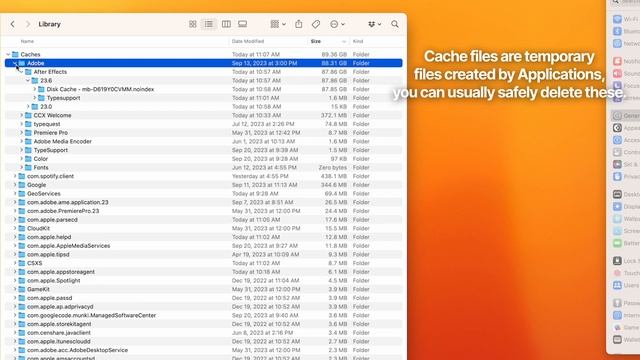The height and width of the screenshot is (360, 640).
Task: Click the Color folder icon
Action: coord(28,159)
